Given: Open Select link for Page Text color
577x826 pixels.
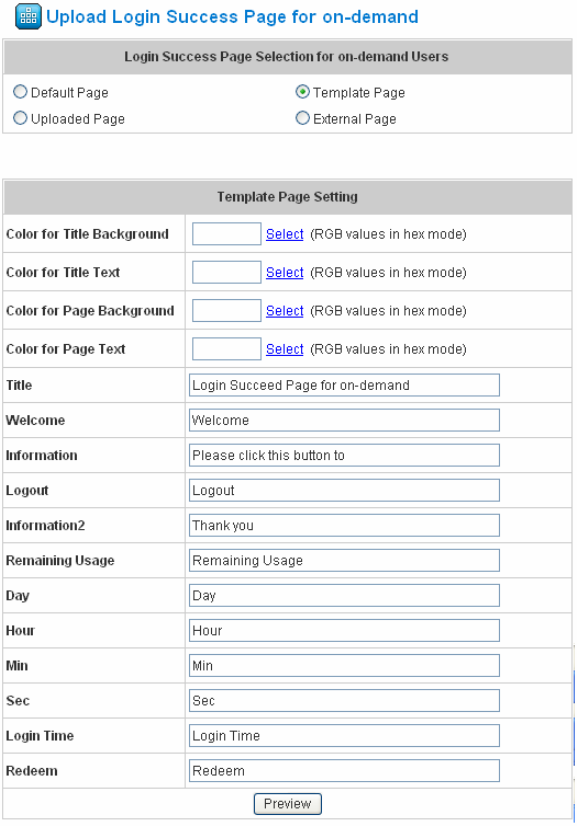Looking at the screenshot, I should (x=285, y=349).
